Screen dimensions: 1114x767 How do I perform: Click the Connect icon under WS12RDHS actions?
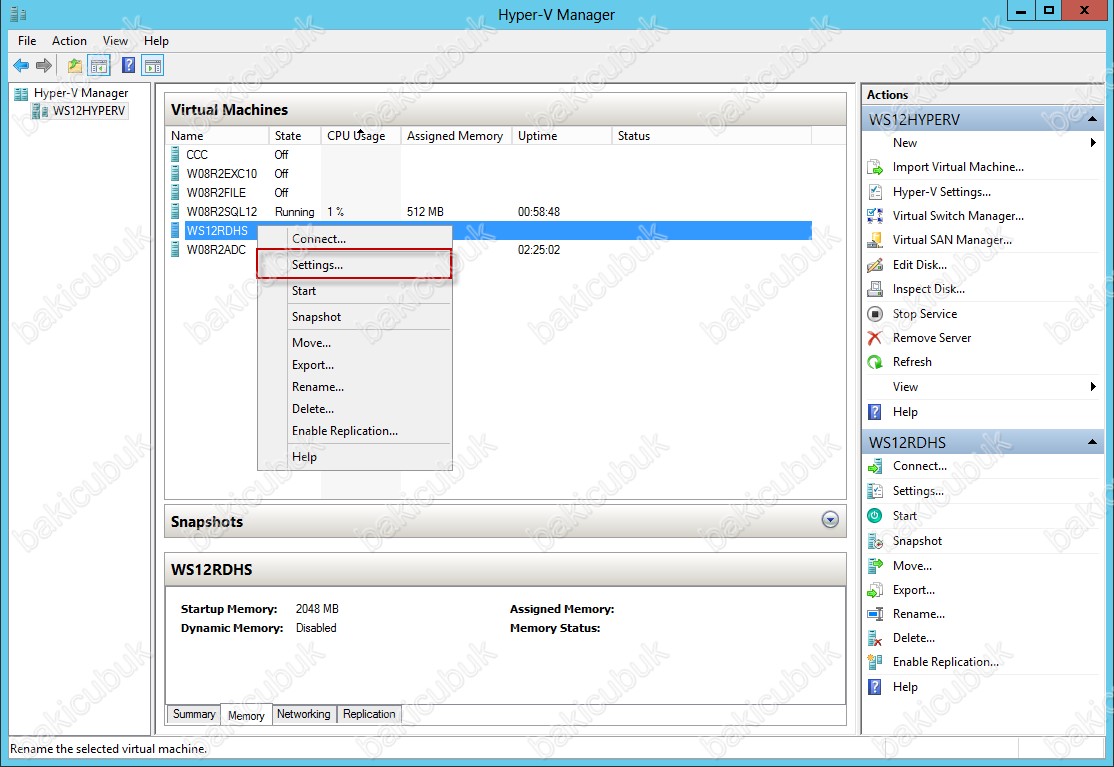tap(875, 467)
